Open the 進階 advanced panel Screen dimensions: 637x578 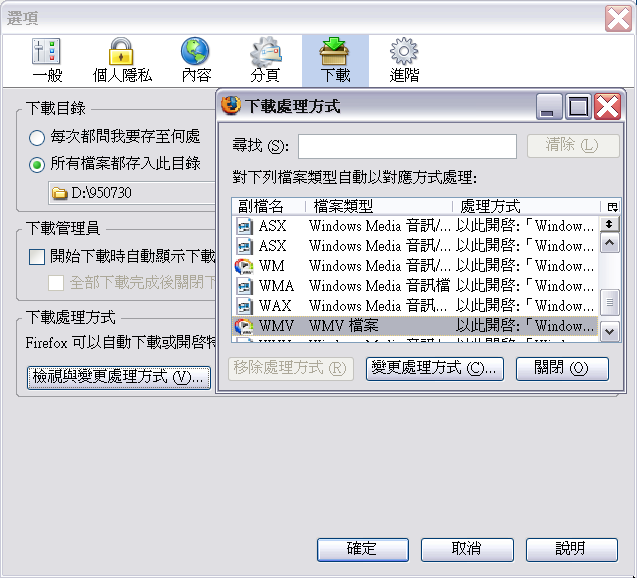(404, 61)
